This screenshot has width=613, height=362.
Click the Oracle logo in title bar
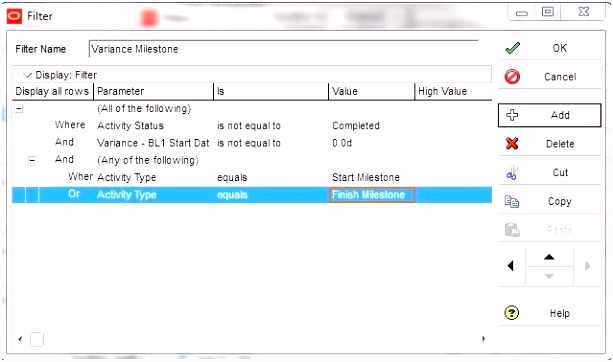[14, 16]
